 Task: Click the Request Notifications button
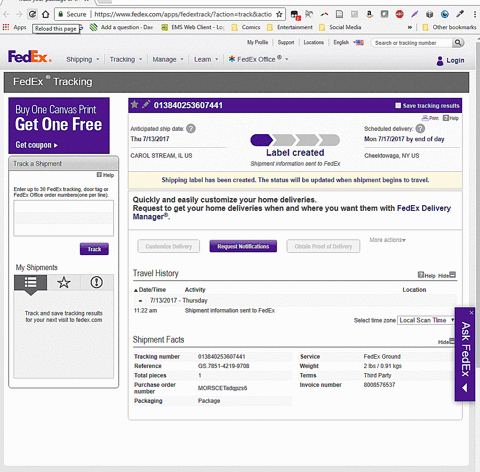coord(243,246)
